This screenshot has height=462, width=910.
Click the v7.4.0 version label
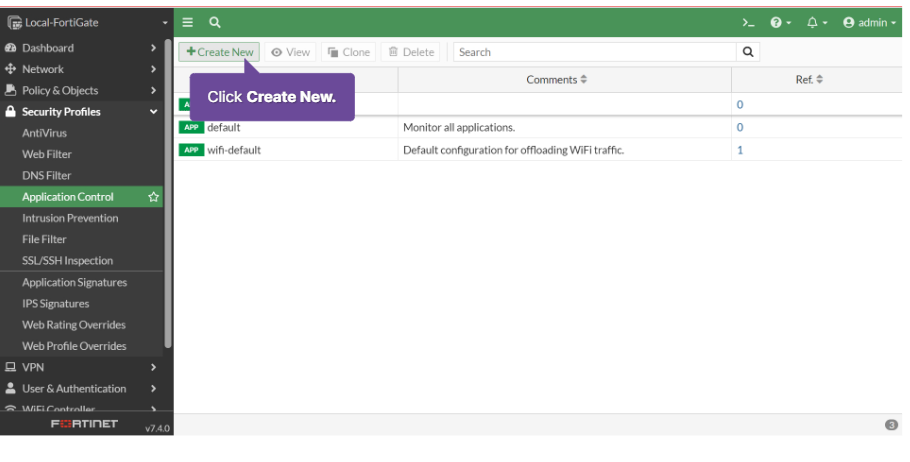coord(157,428)
